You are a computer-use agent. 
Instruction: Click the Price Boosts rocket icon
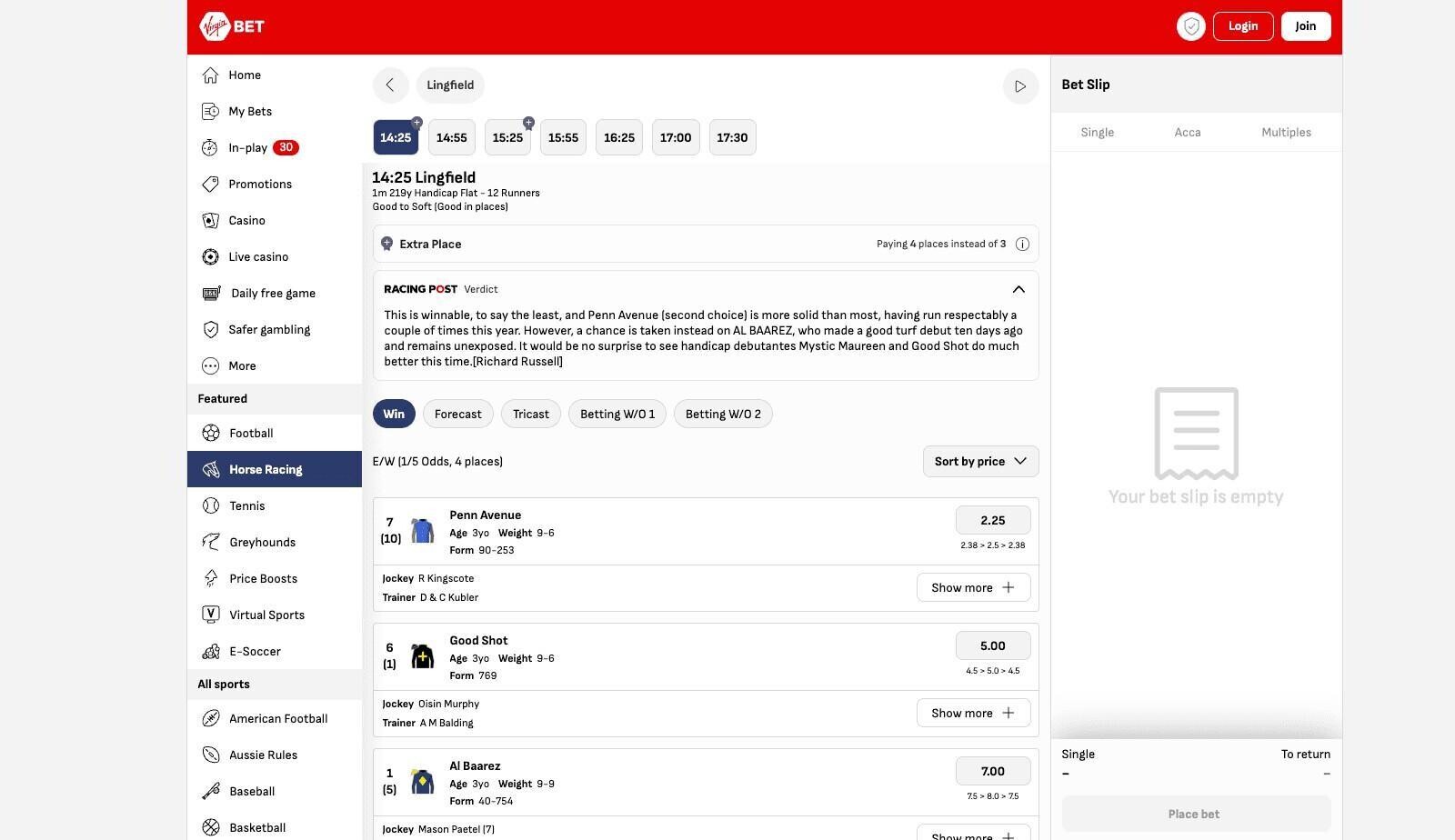click(x=211, y=578)
